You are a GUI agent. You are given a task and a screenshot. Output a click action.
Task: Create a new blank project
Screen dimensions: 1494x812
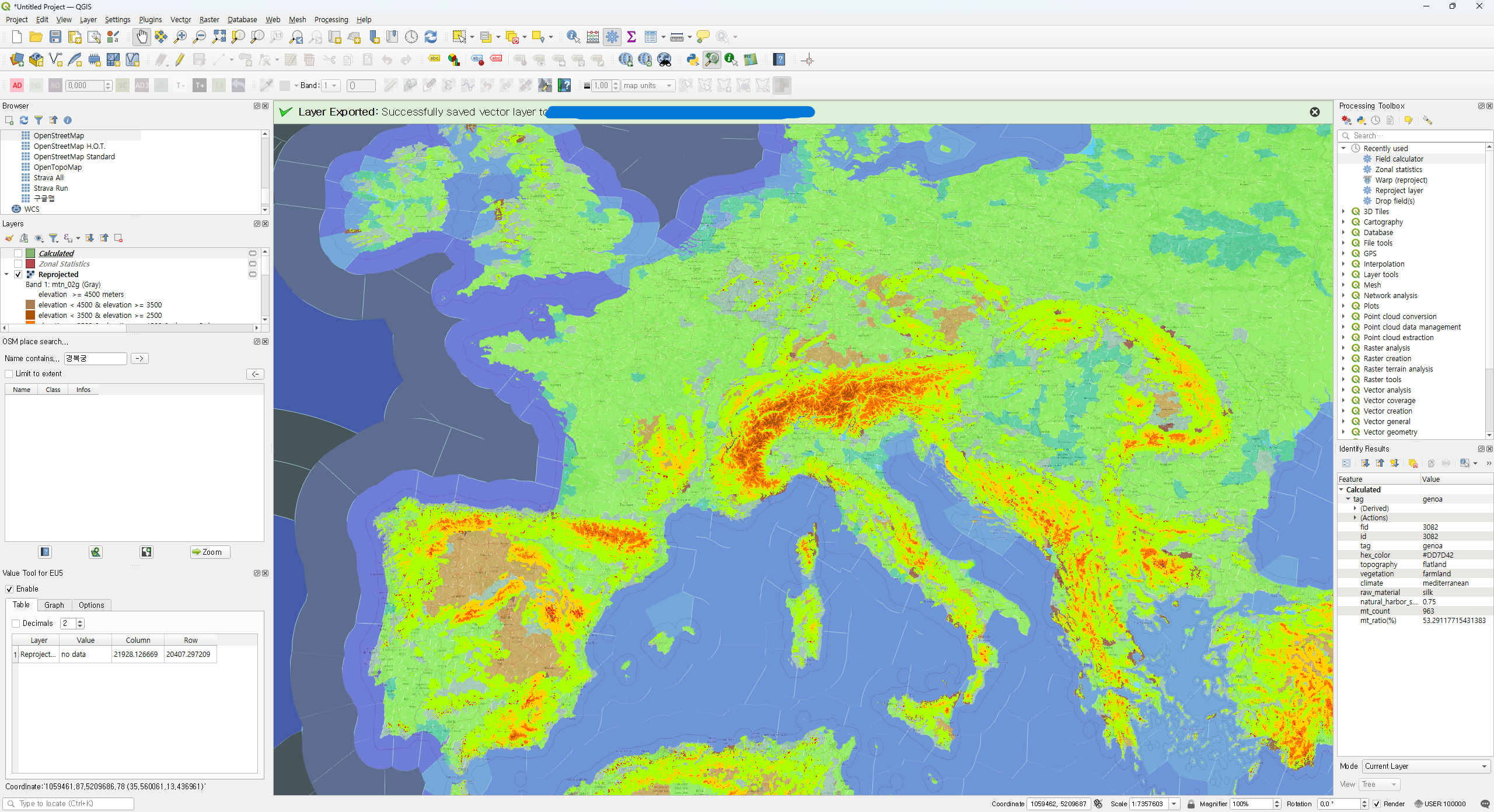[16, 37]
